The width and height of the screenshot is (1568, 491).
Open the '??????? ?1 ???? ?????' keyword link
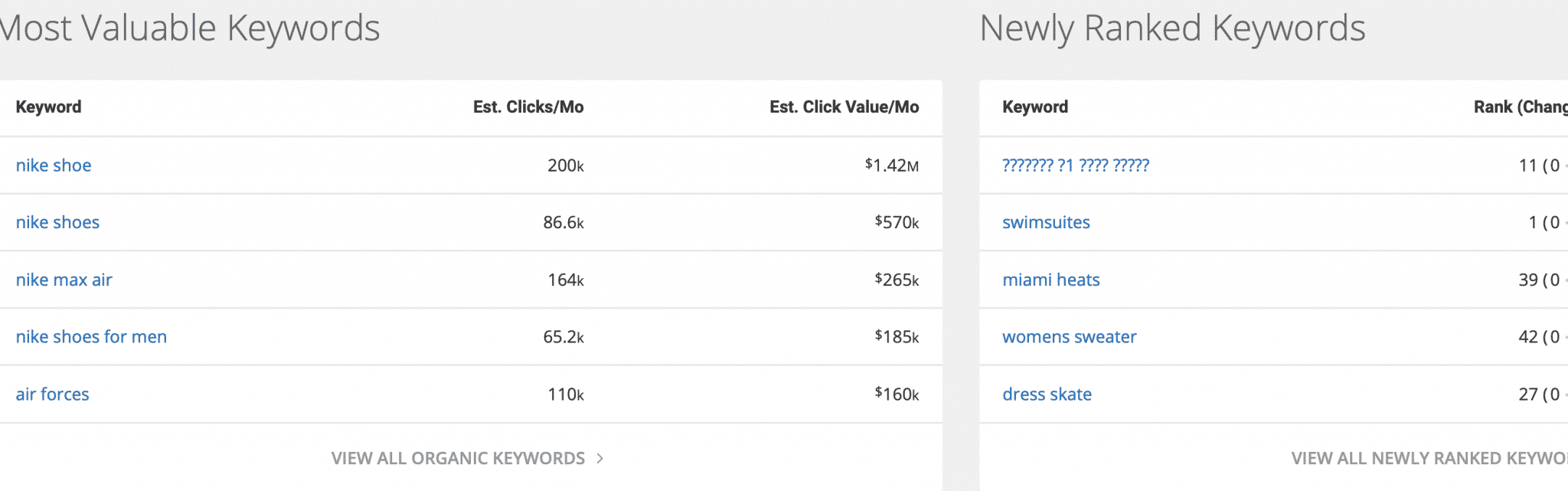[x=1076, y=165]
